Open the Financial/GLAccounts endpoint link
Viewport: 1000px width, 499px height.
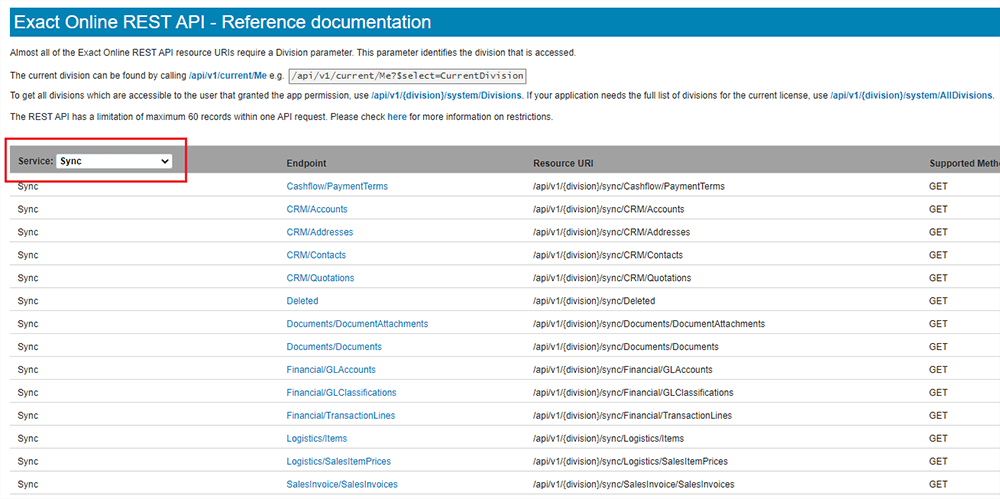pyautogui.click(x=331, y=370)
